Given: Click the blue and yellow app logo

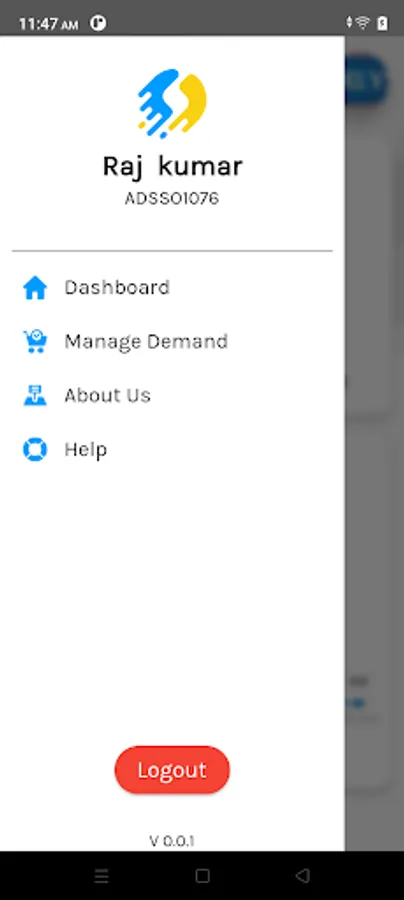Looking at the screenshot, I should coord(172,103).
